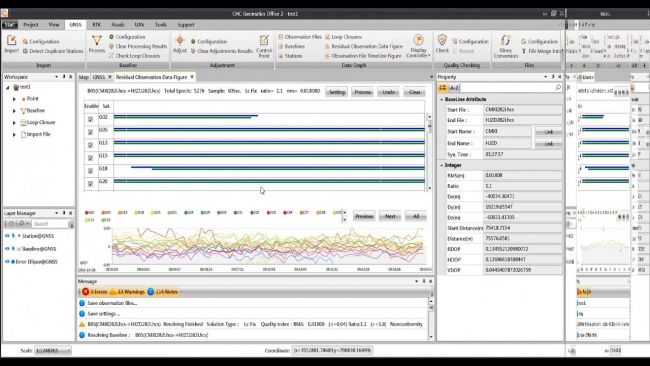Screen dimensions: 650x366
Task: Toggle the G13 satellite checkbox
Action: click(90, 145)
